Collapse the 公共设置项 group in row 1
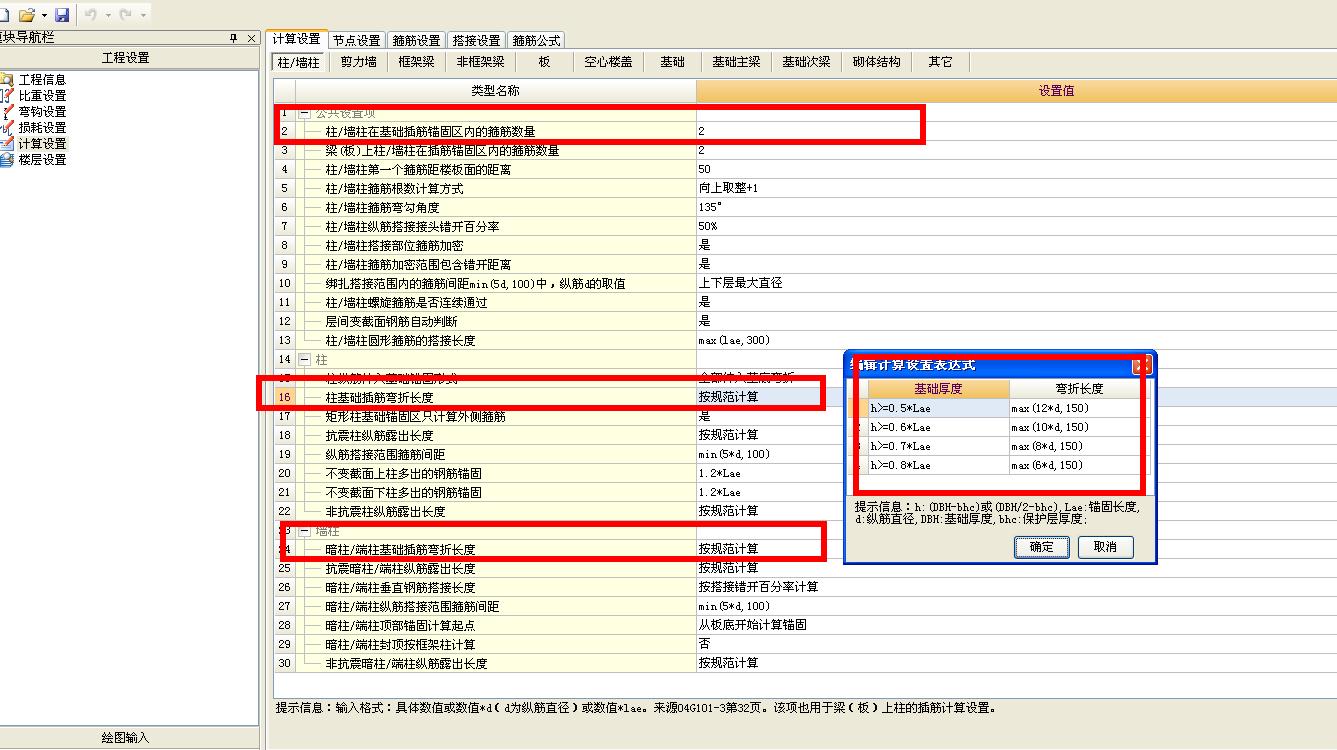This screenshot has width=1337, height=750. [304, 113]
